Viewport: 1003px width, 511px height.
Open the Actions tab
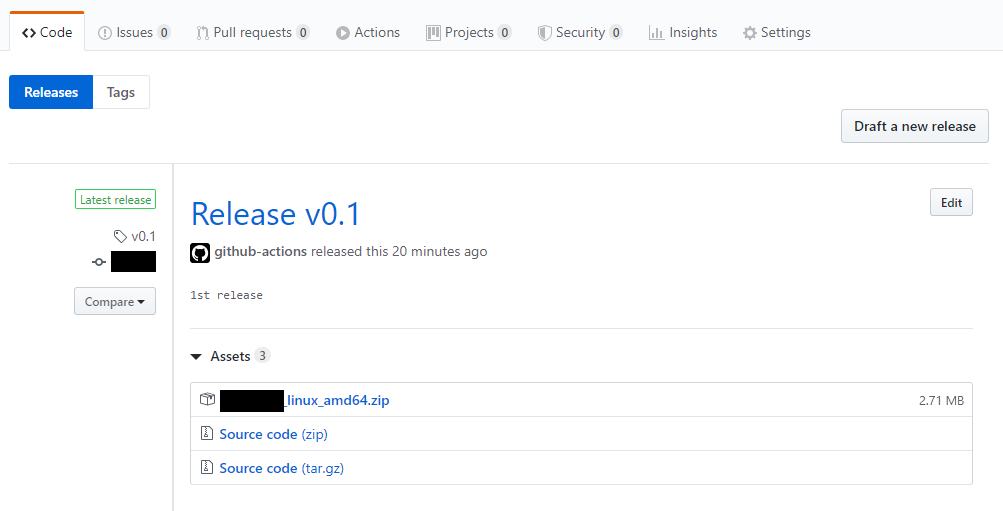[x=368, y=32]
